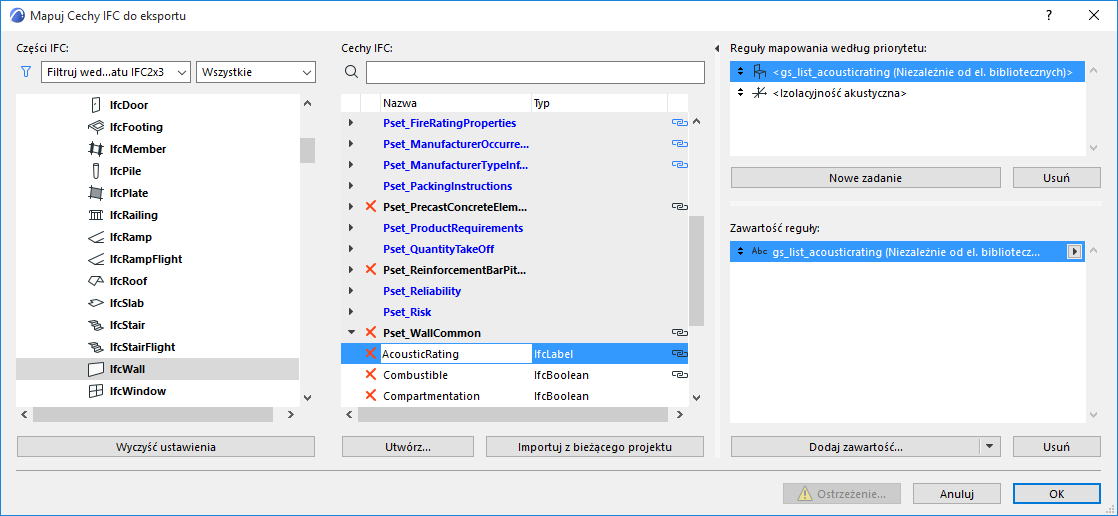The image size is (1118, 516).
Task: Collapse the Pset_WallCommon group
Action: point(351,333)
